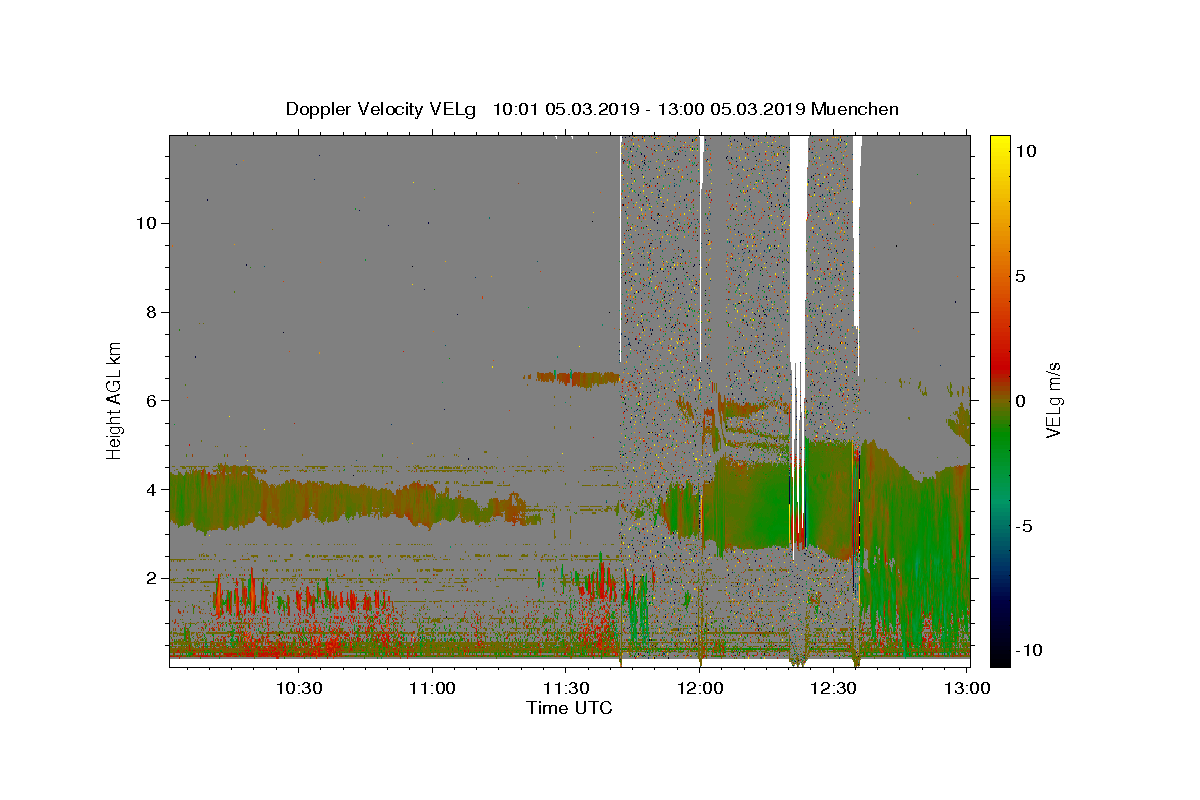Click the black bottom of the colorbar
The height and width of the screenshot is (800, 1200).
1000,655
